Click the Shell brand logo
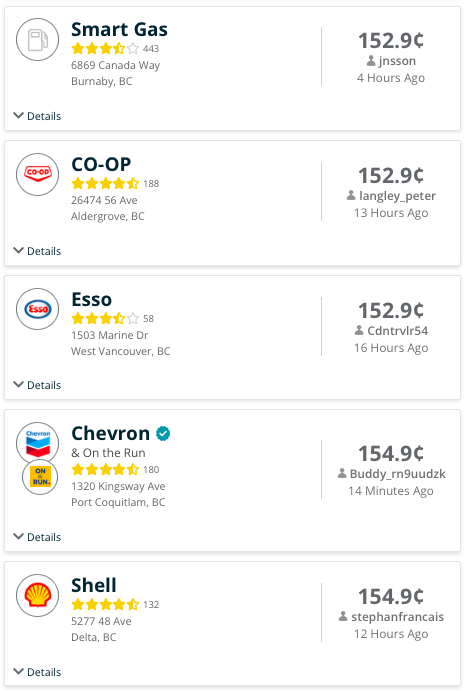Viewport: 471px width, 693px height. tap(38, 595)
